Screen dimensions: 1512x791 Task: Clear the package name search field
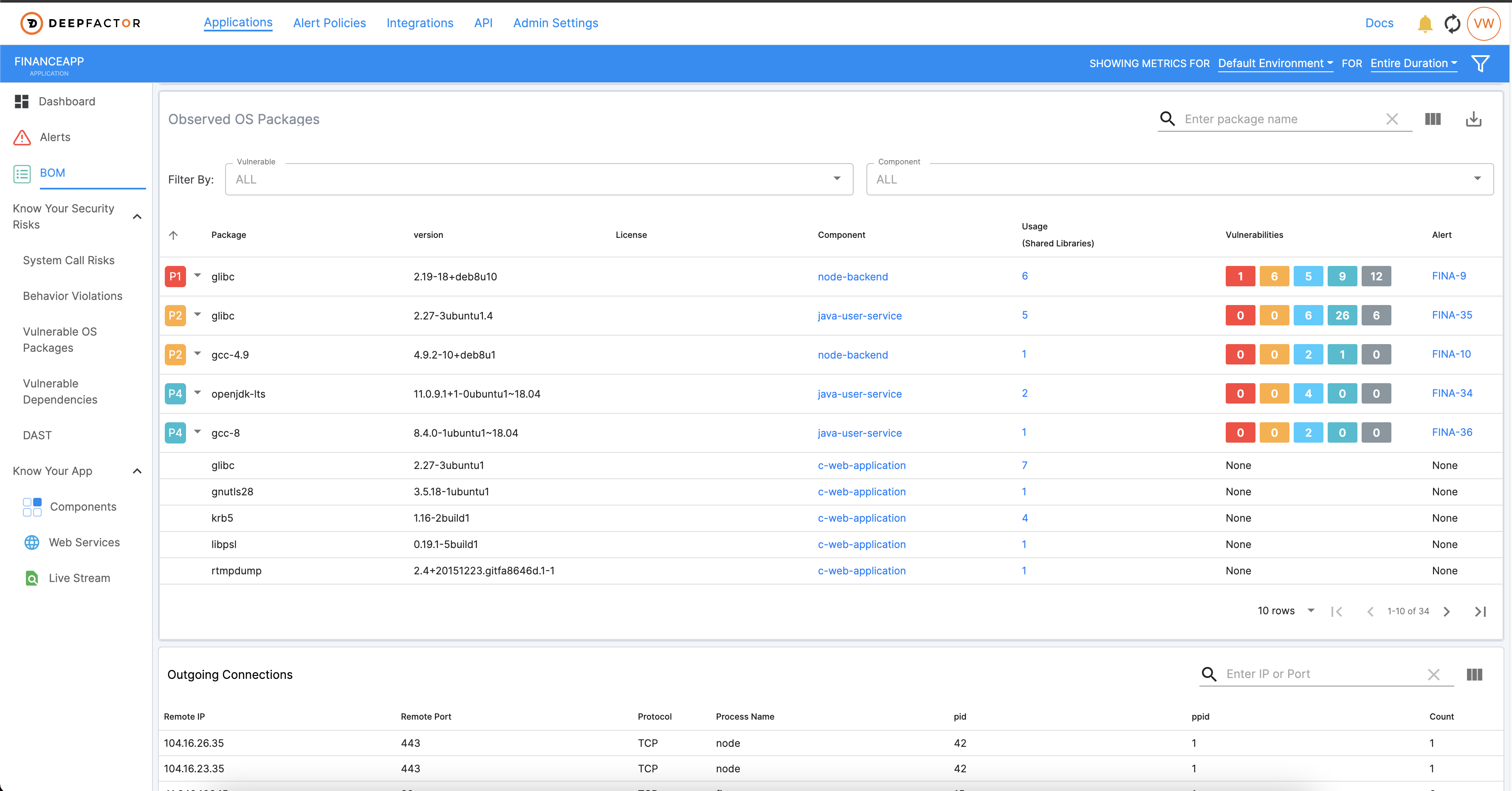click(x=1392, y=119)
